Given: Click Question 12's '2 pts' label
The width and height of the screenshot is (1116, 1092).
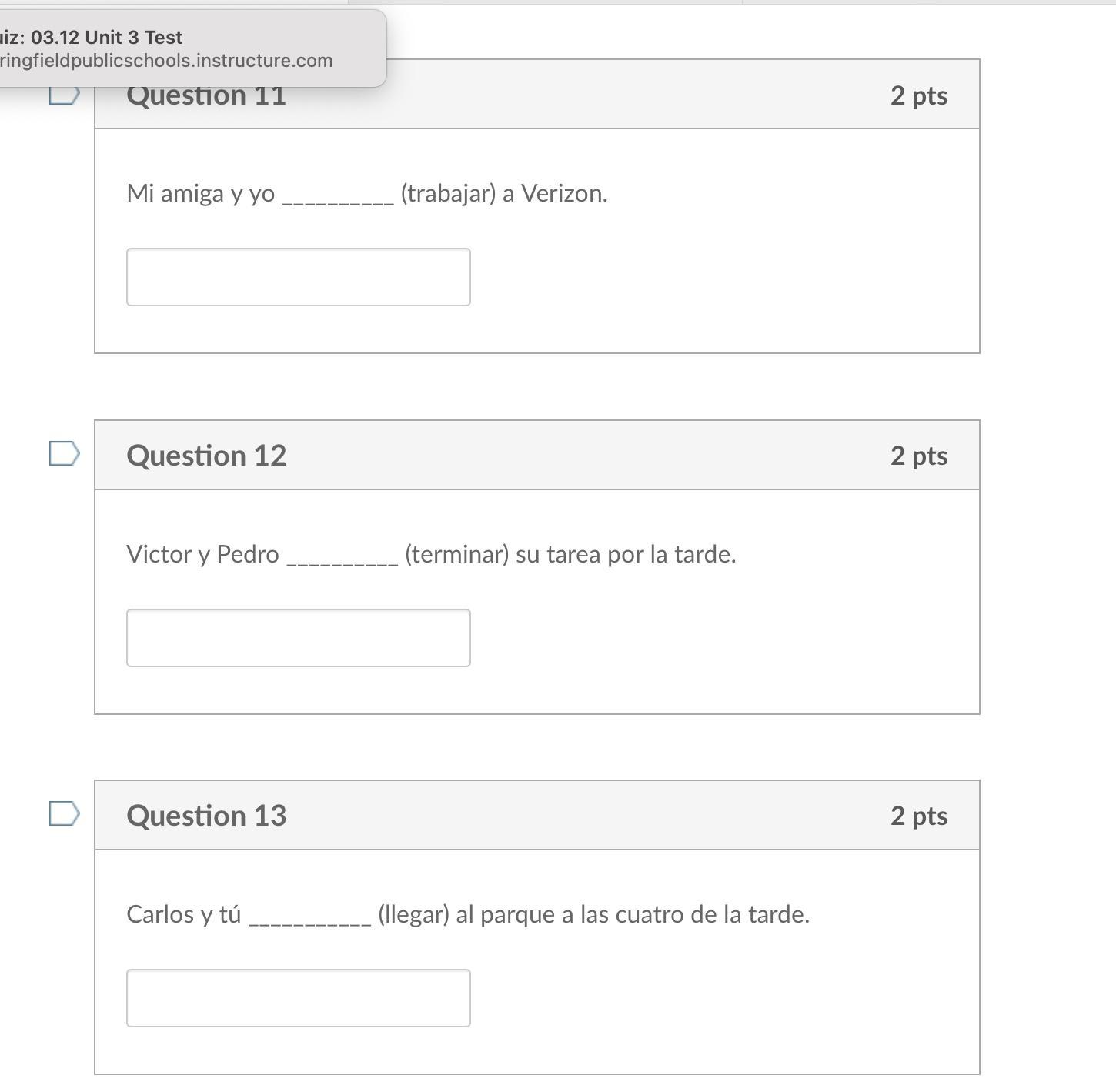Looking at the screenshot, I should coord(918,456).
